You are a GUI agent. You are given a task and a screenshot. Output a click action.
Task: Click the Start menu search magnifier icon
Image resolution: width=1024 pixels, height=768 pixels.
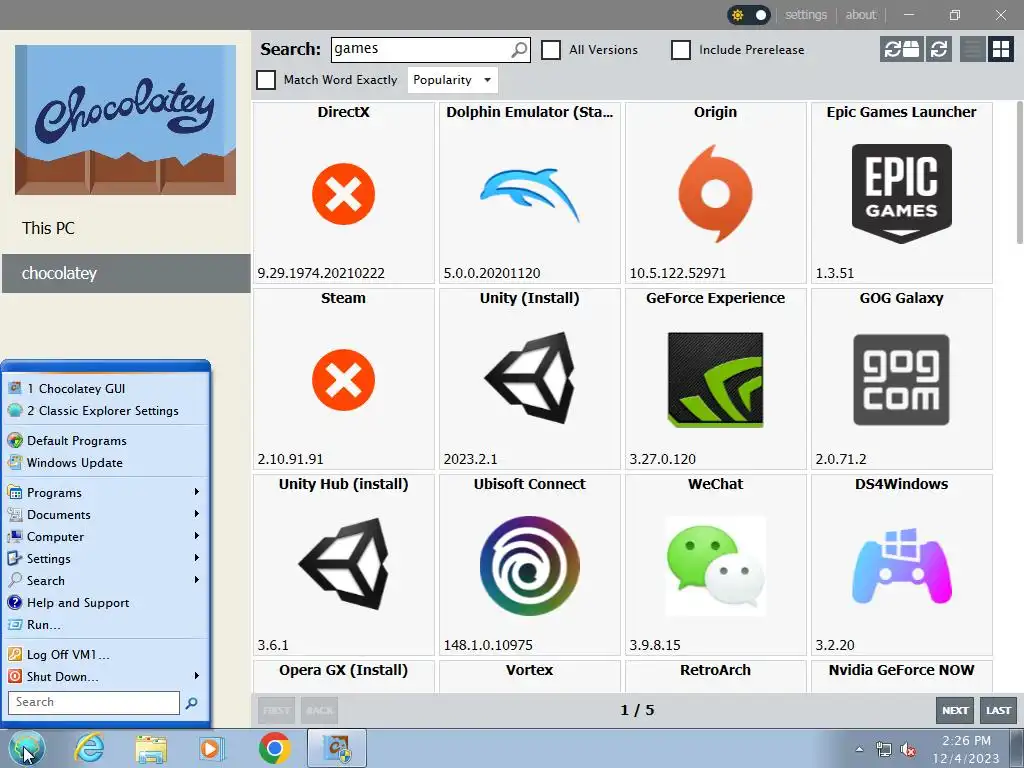pyautogui.click(x=191, y=703)
